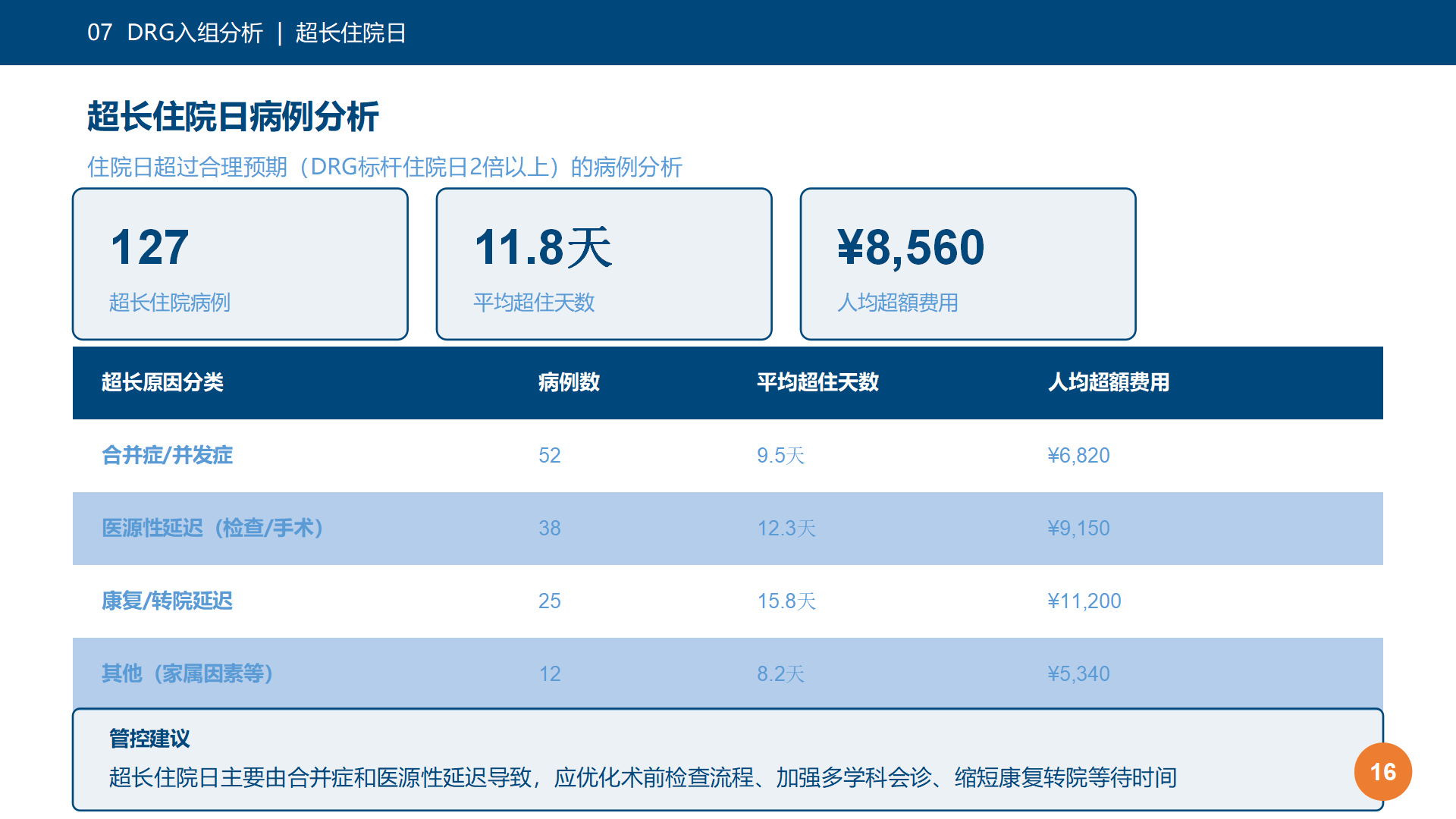Click the cell '¥9,150'

tap(1078, 528)
